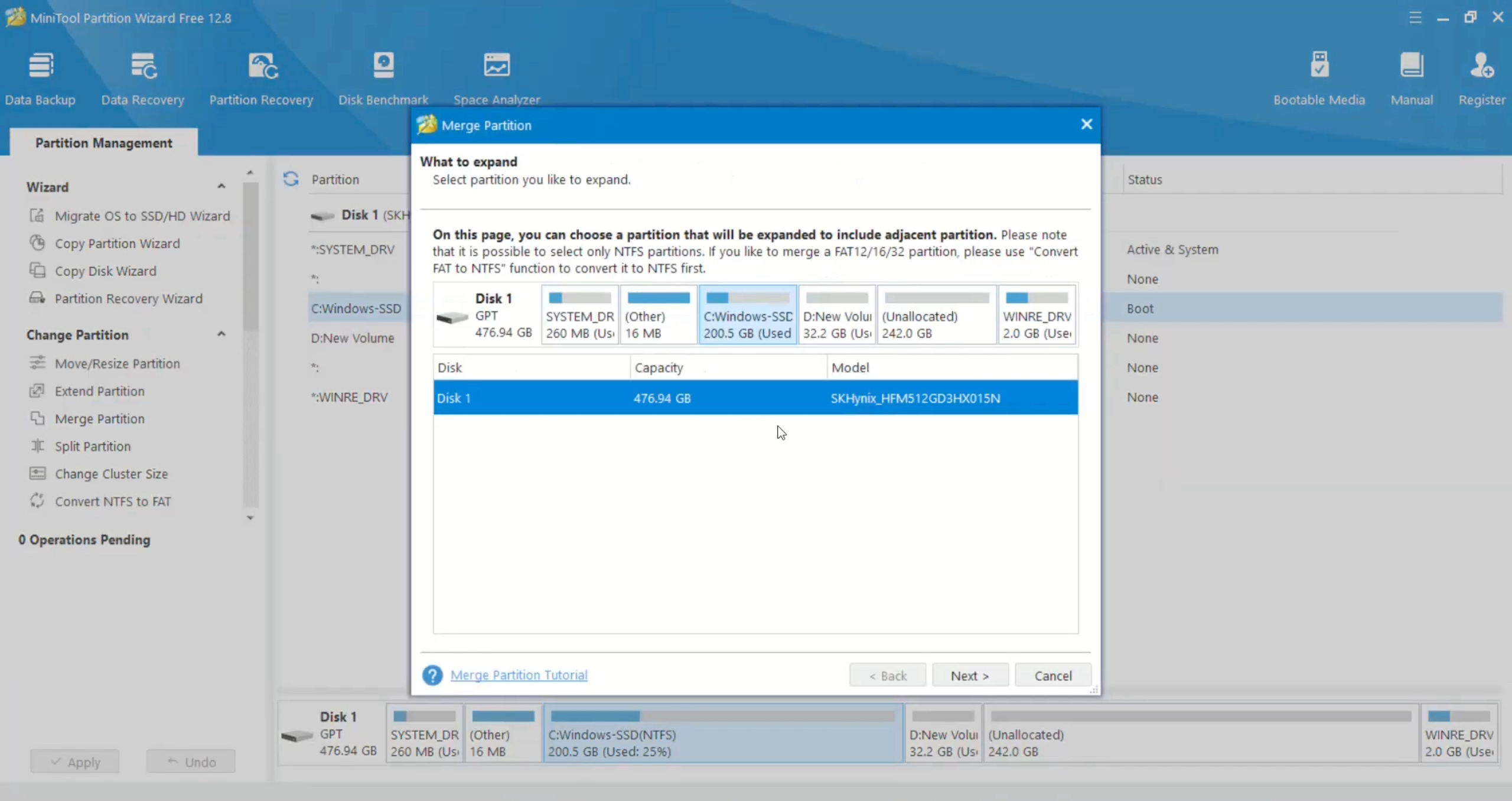Click the help question mark icon
This screenshot has width=1512, height=801.
432,675
